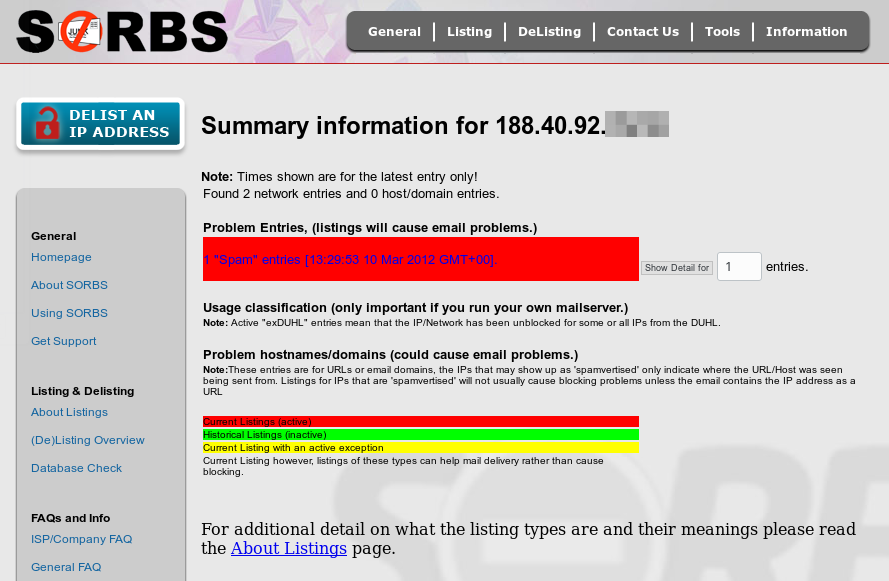Click Get Support link

tap(64, 341)
